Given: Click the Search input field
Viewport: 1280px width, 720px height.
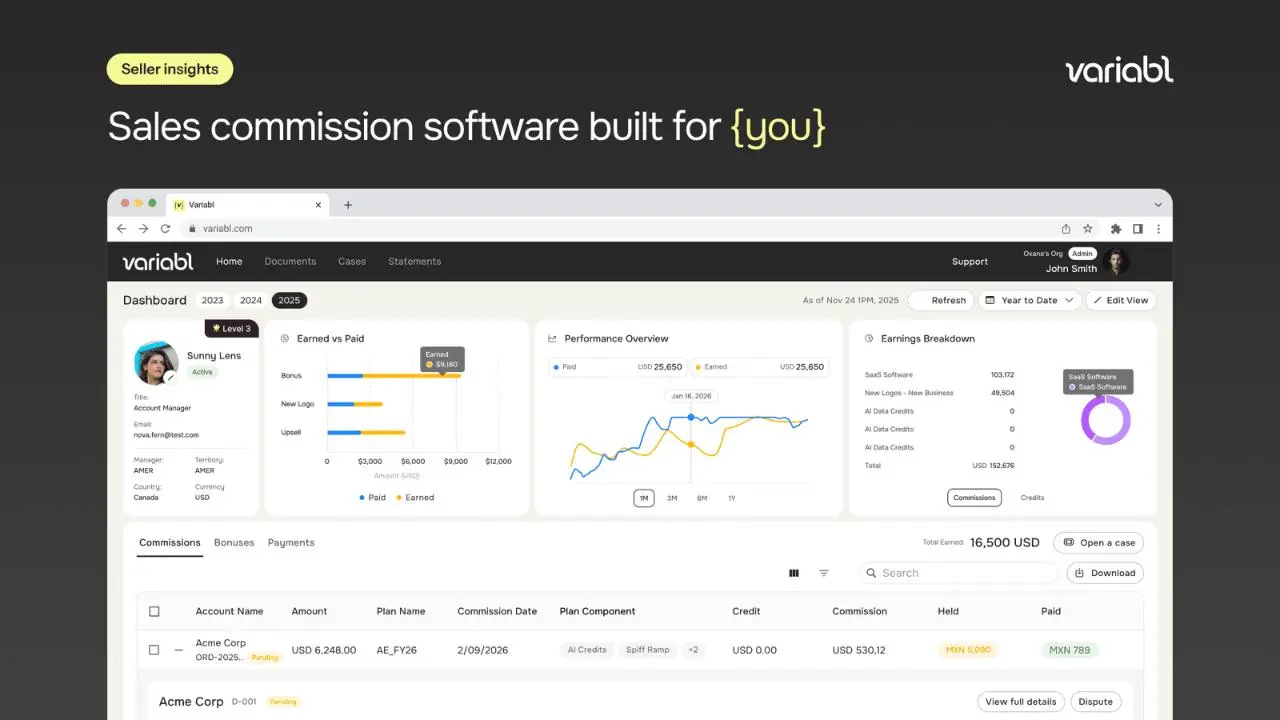Looking at the screenshot, I should [x=959, y=573].
